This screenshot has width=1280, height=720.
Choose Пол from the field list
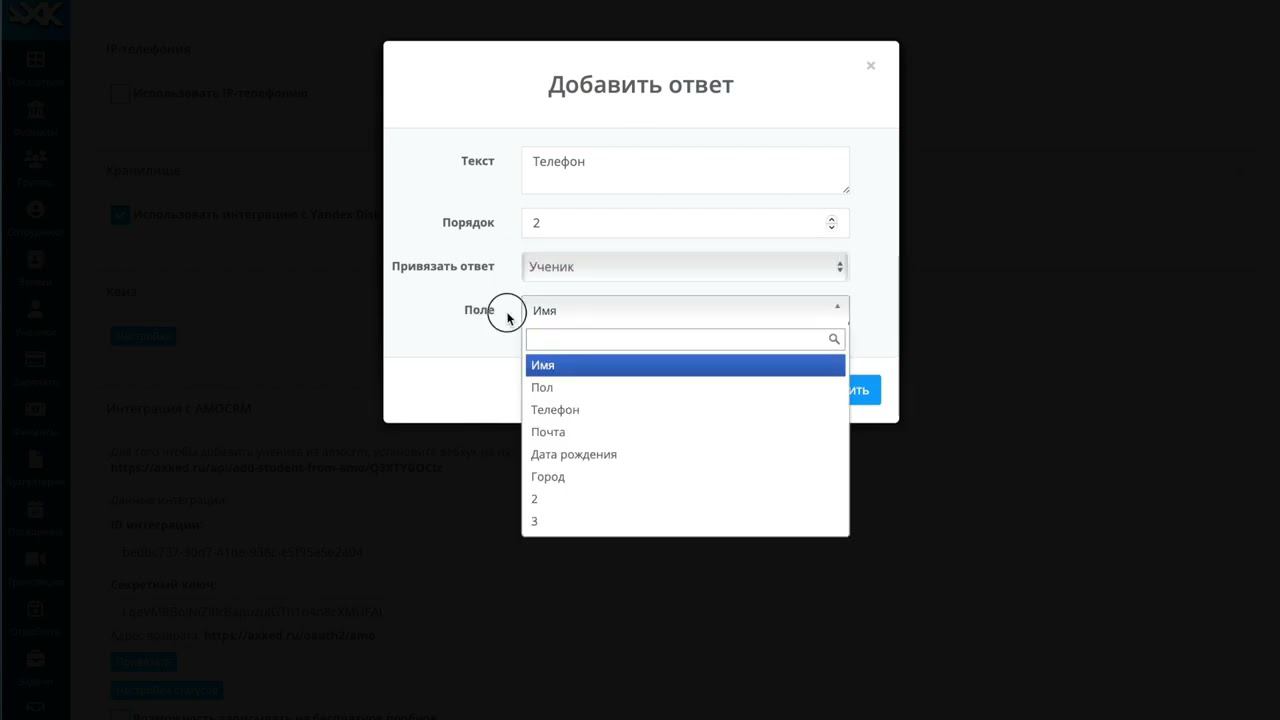coord(685,387)
